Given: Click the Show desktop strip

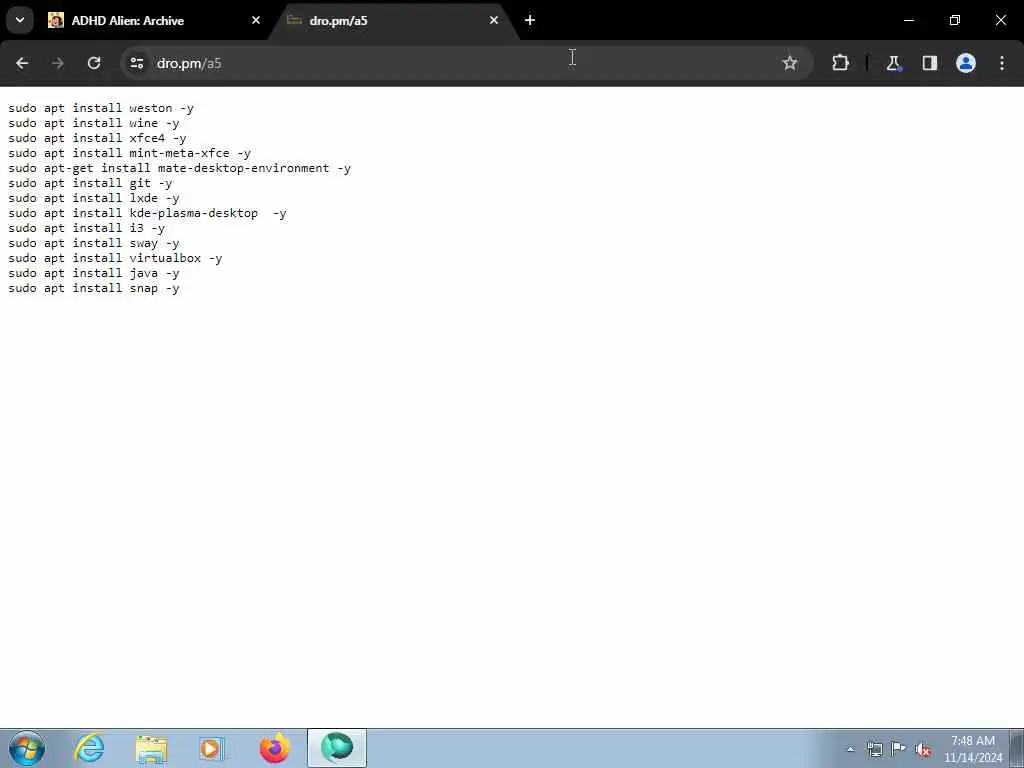Looking at the screenshot, I should 1017,748.
